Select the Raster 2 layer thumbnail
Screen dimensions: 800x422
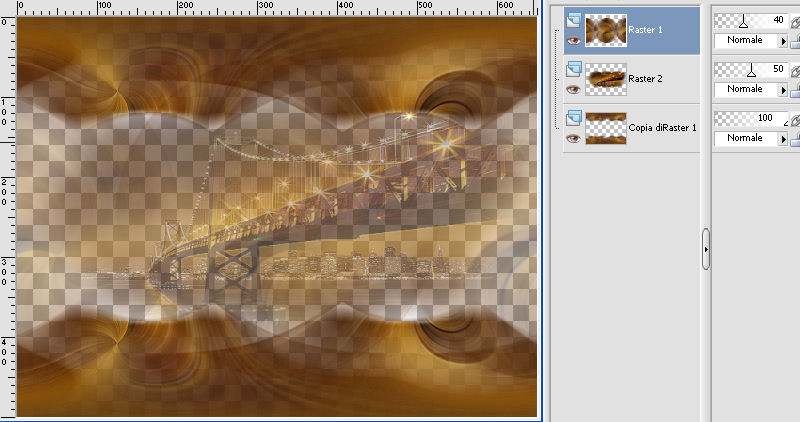pos(606,79)
